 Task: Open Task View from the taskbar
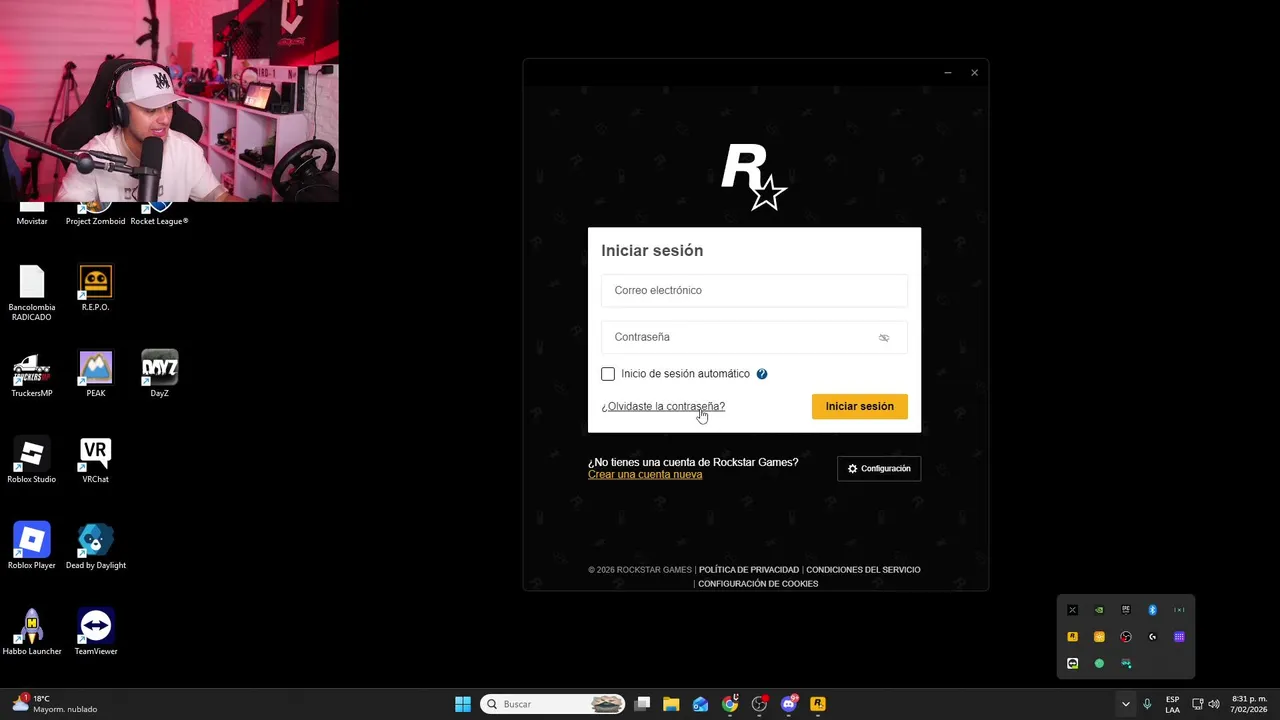643,704
